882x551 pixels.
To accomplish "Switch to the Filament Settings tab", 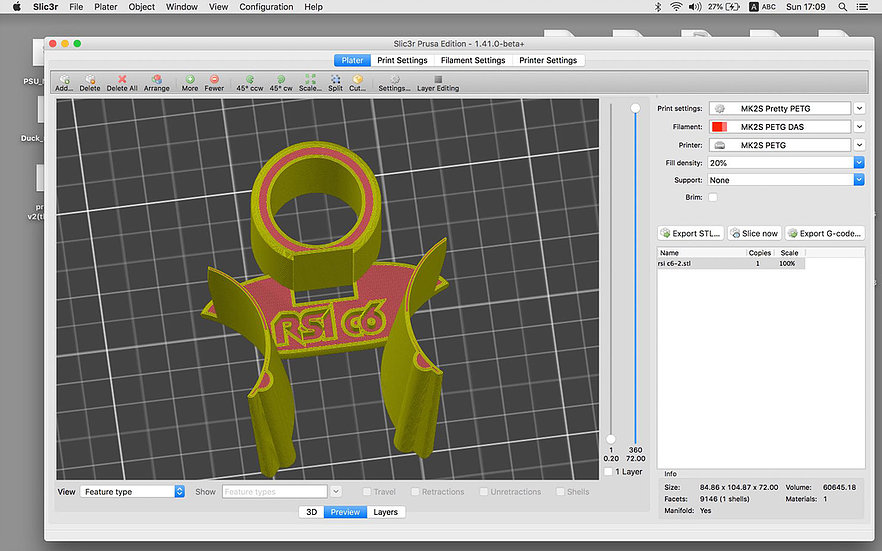I will [x=473, y=60].
